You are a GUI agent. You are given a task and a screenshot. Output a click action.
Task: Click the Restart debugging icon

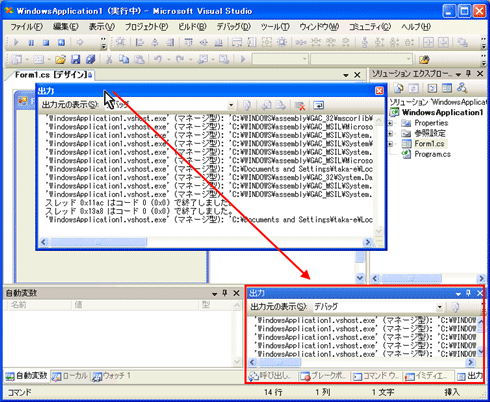click(x=61, y=43)
